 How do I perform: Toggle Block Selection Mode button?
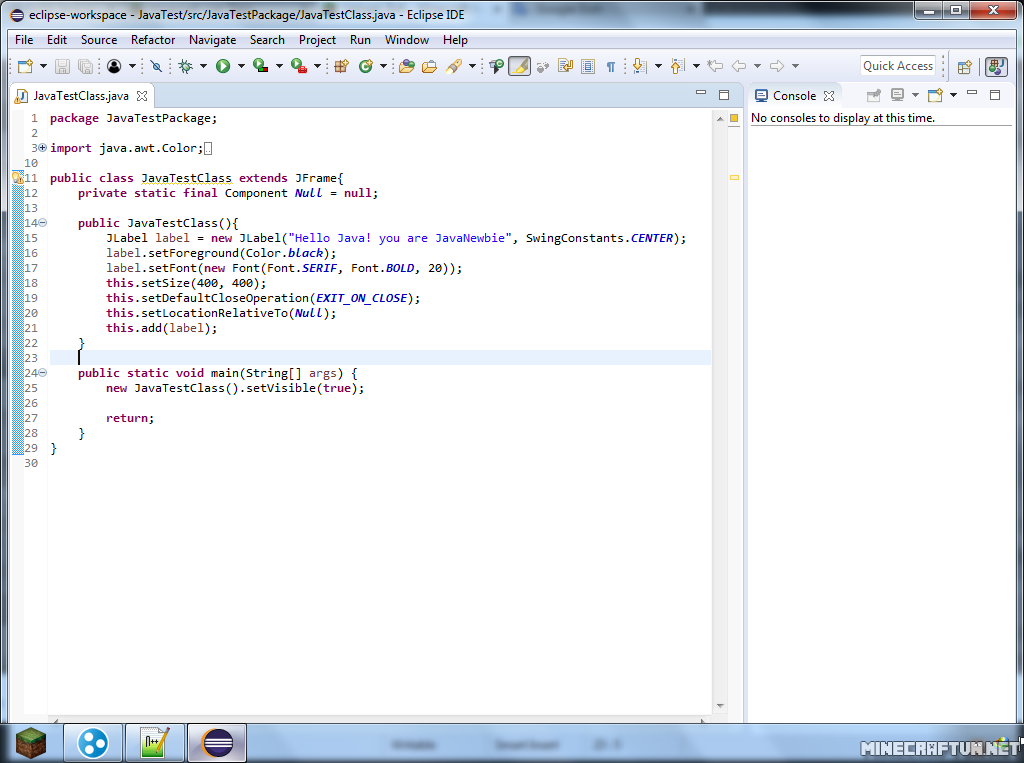click(587, 66)
